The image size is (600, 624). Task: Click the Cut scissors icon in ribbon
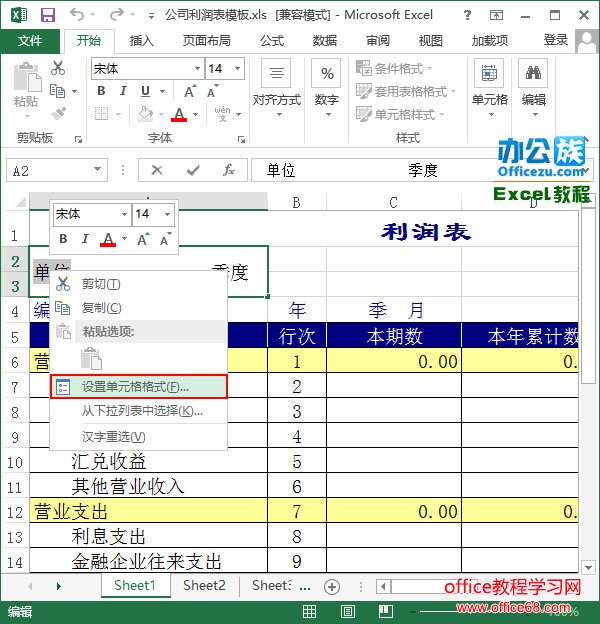point(58,68)
